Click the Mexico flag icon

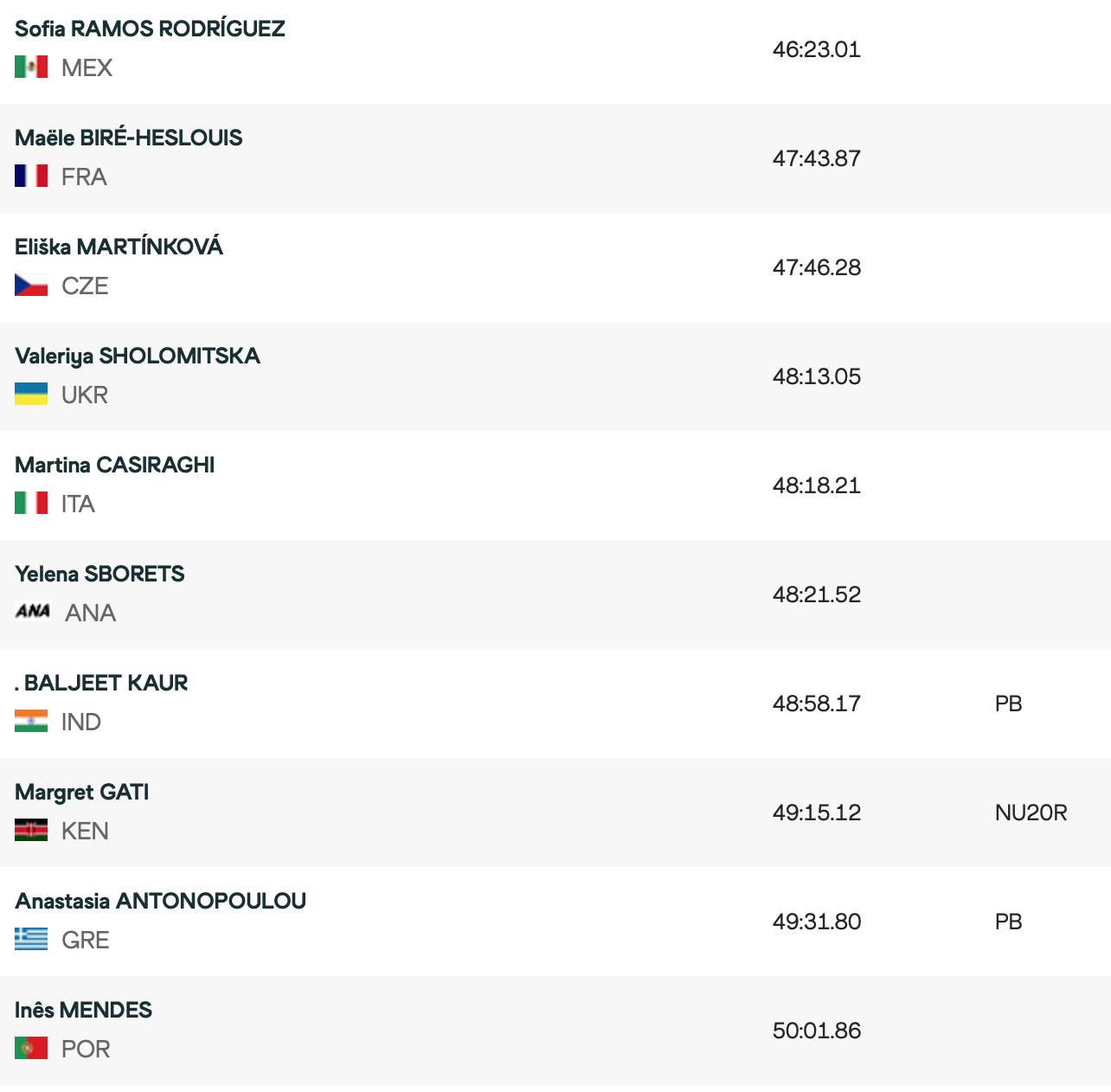pos(31,67)
